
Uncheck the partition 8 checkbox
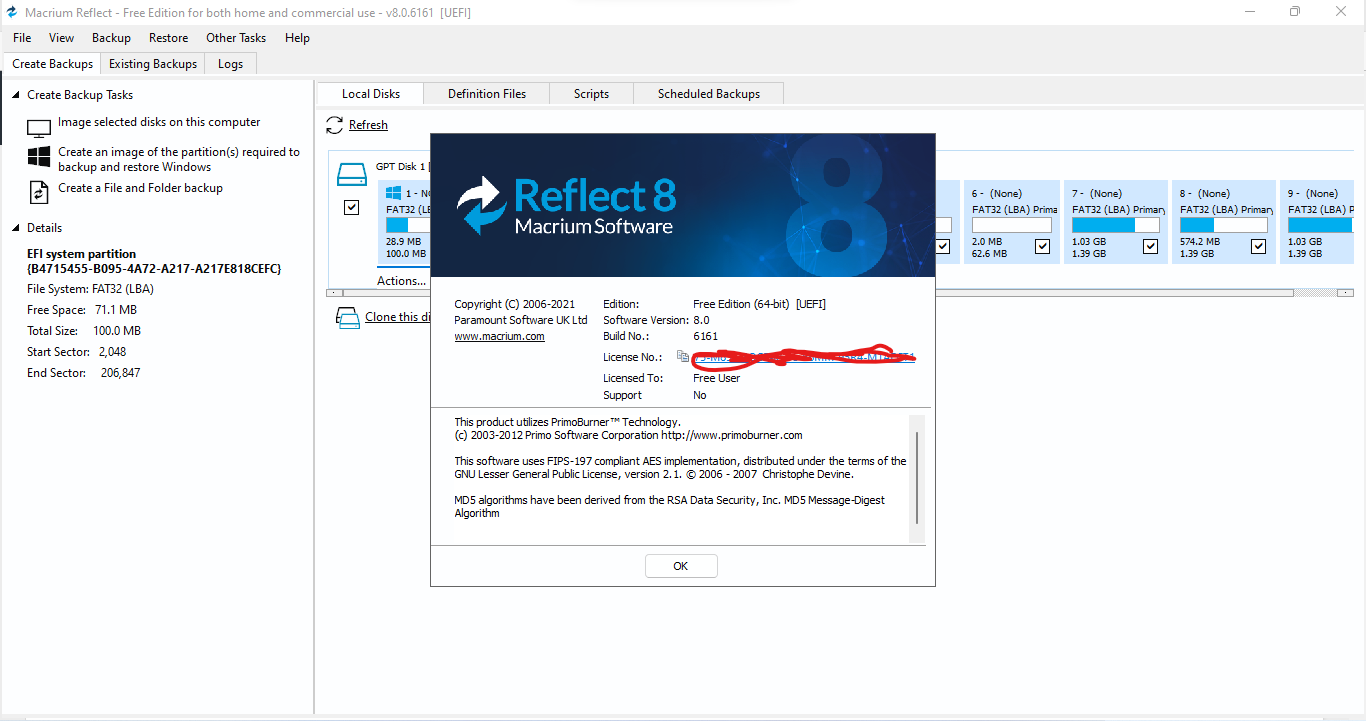1259,246
